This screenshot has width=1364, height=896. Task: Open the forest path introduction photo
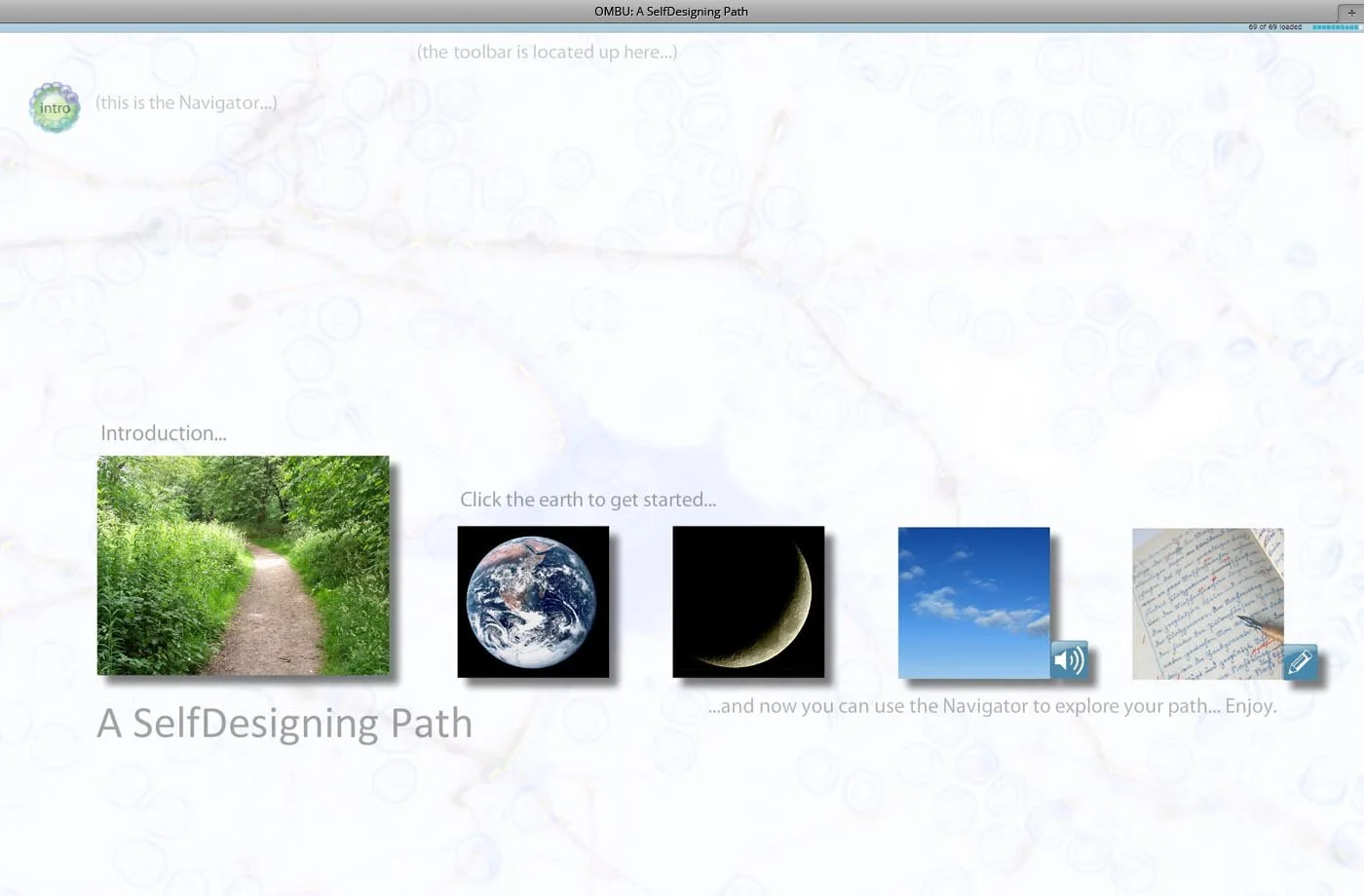[243, 565]
